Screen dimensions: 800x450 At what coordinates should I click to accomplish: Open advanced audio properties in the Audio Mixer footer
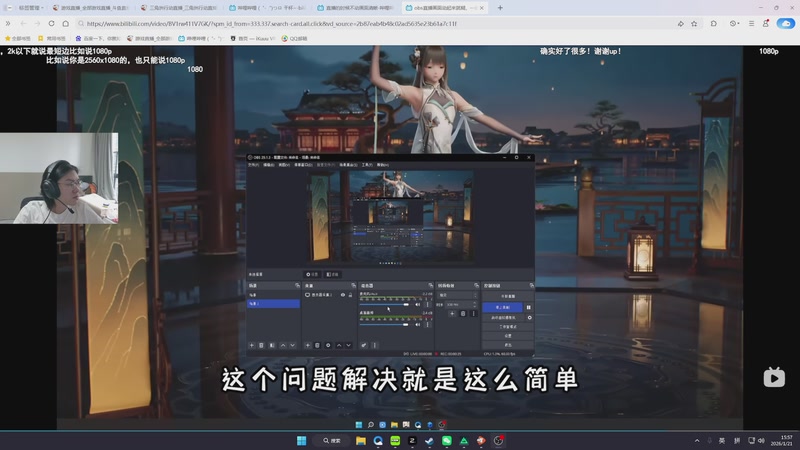pyautogui.click(x=364, y=345)
